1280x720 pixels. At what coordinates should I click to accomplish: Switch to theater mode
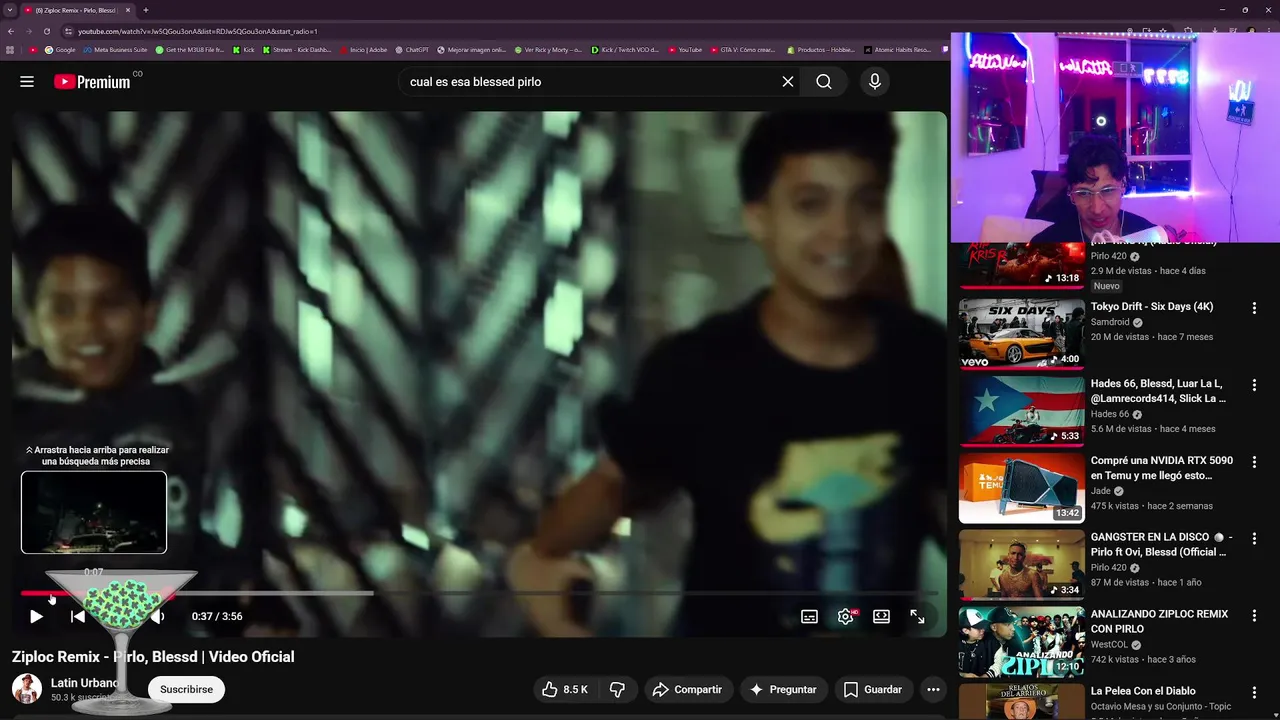coord(881,617)
